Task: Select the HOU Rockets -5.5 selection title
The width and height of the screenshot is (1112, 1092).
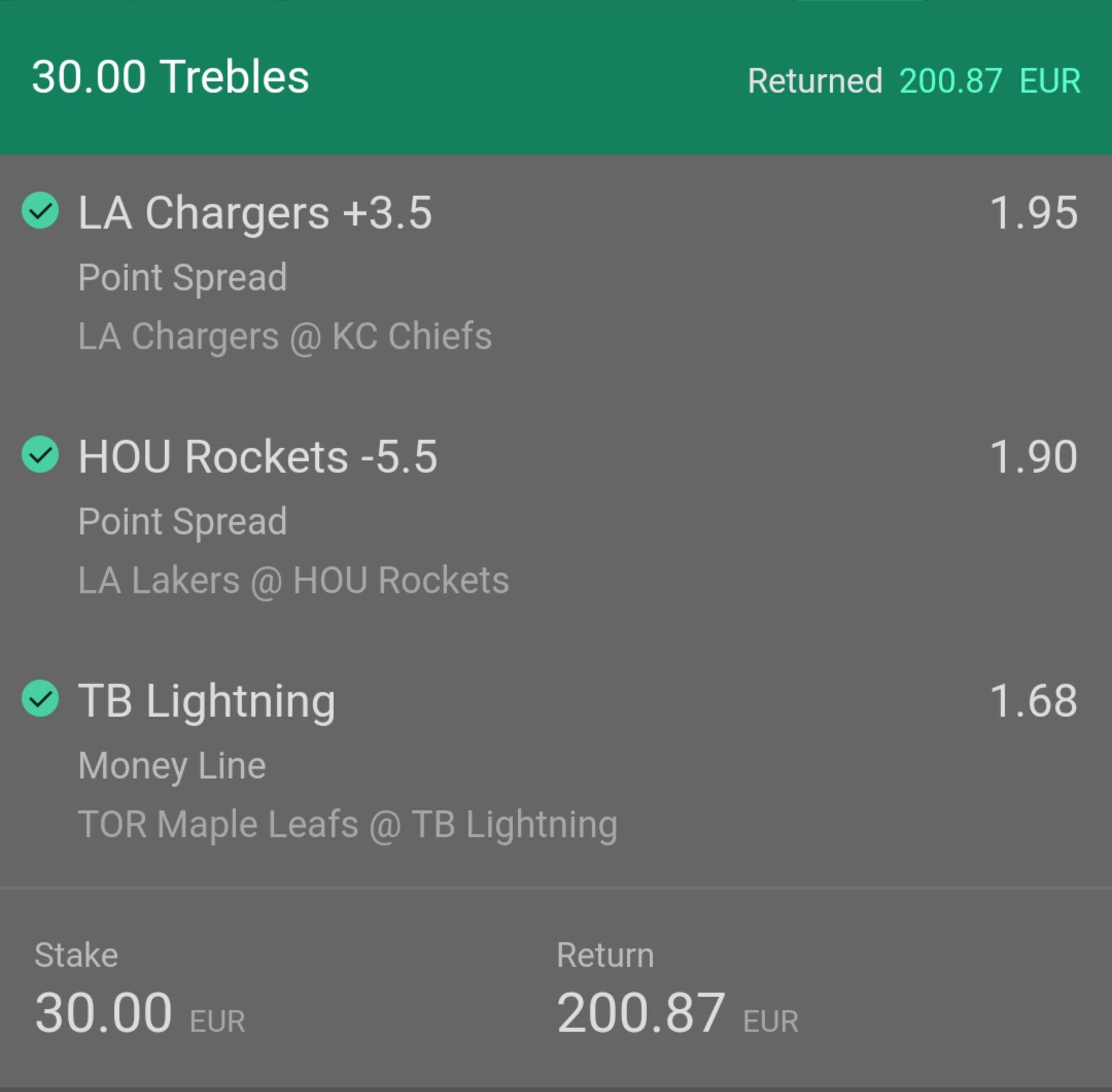Action: point(258,457)
